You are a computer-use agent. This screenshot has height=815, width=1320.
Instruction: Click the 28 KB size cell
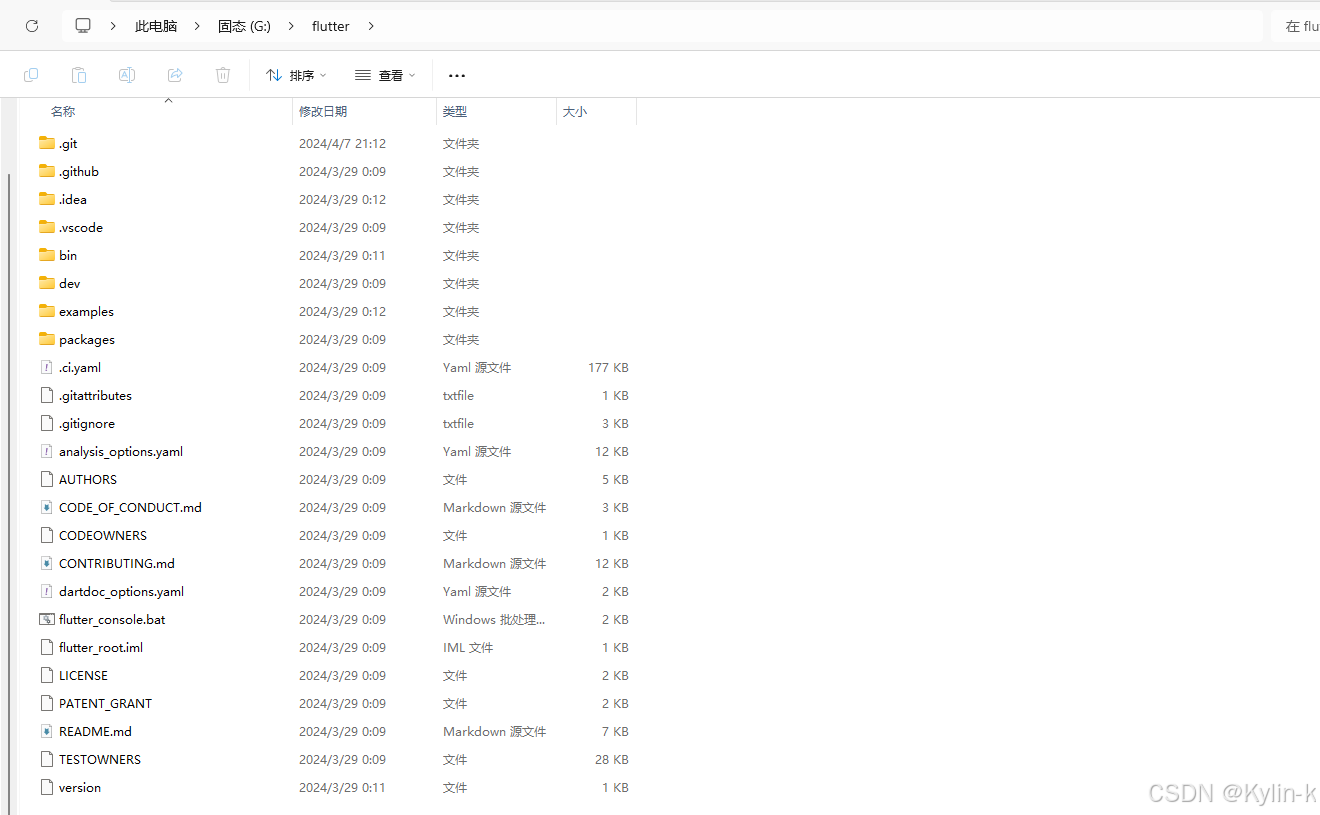pyautogui.click(x=612, y=759)
